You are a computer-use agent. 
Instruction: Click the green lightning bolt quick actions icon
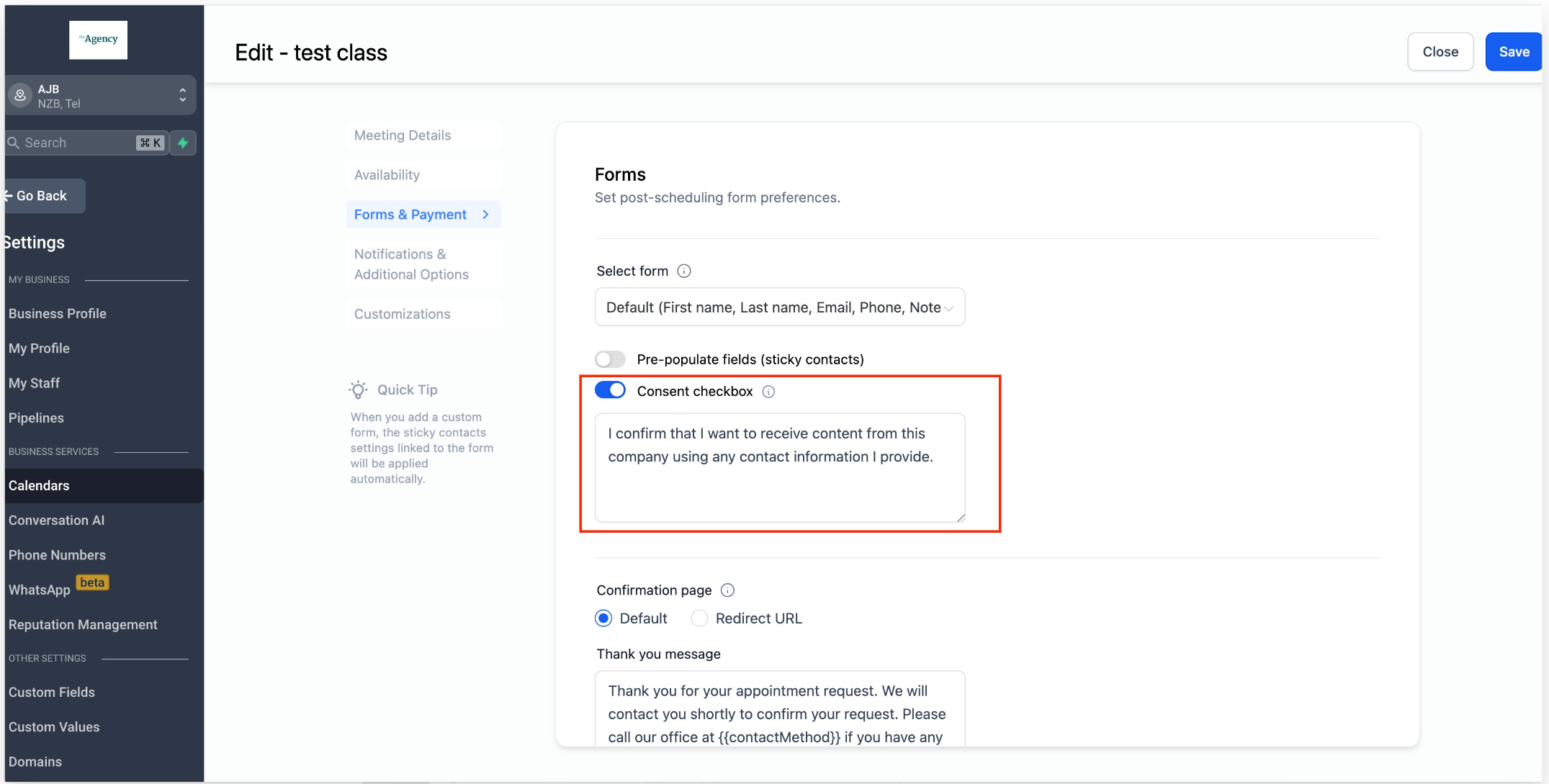pos(183,143)
